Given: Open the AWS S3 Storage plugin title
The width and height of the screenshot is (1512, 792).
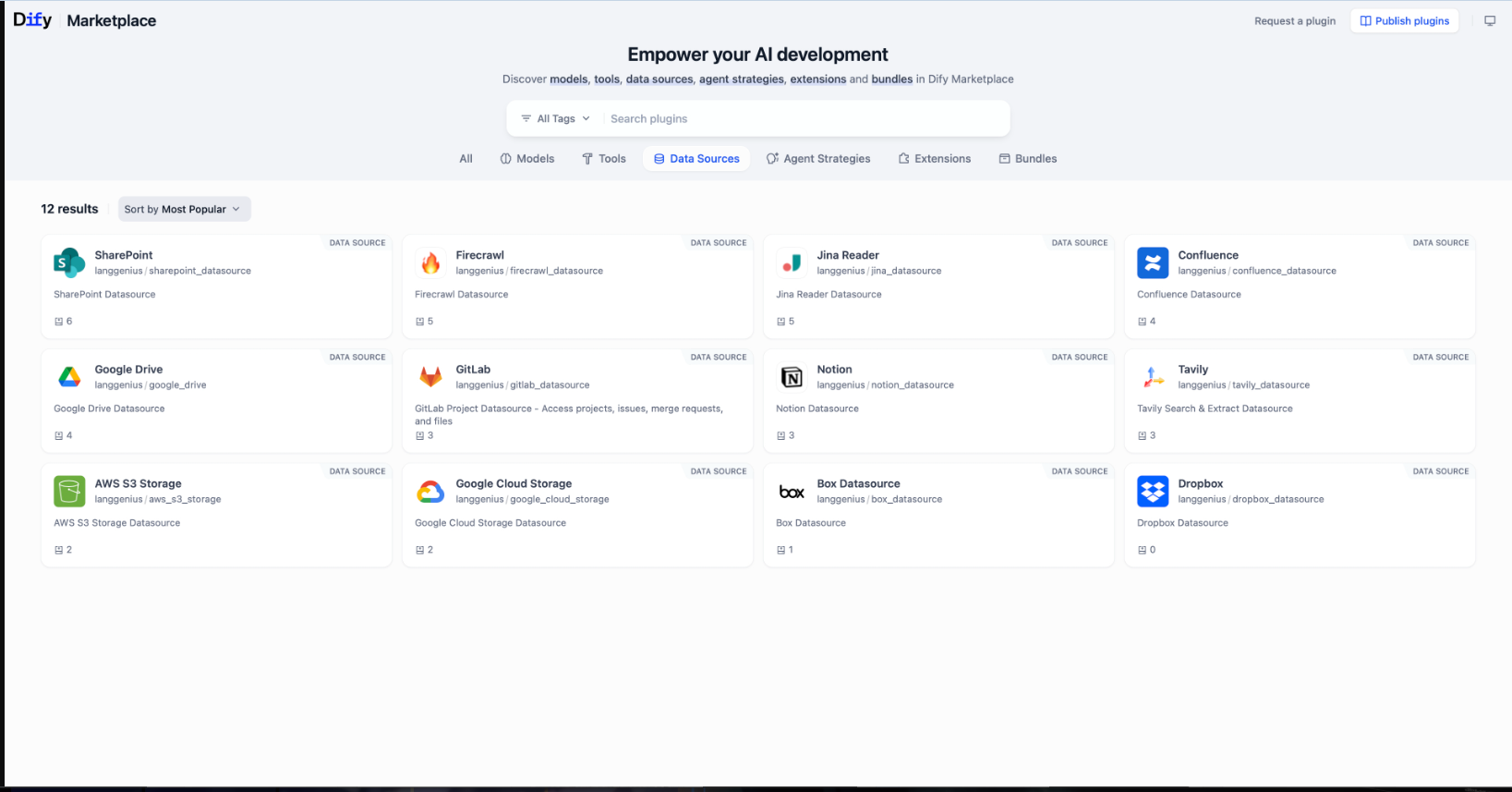Looking at the screenshot, I should 139,484.
